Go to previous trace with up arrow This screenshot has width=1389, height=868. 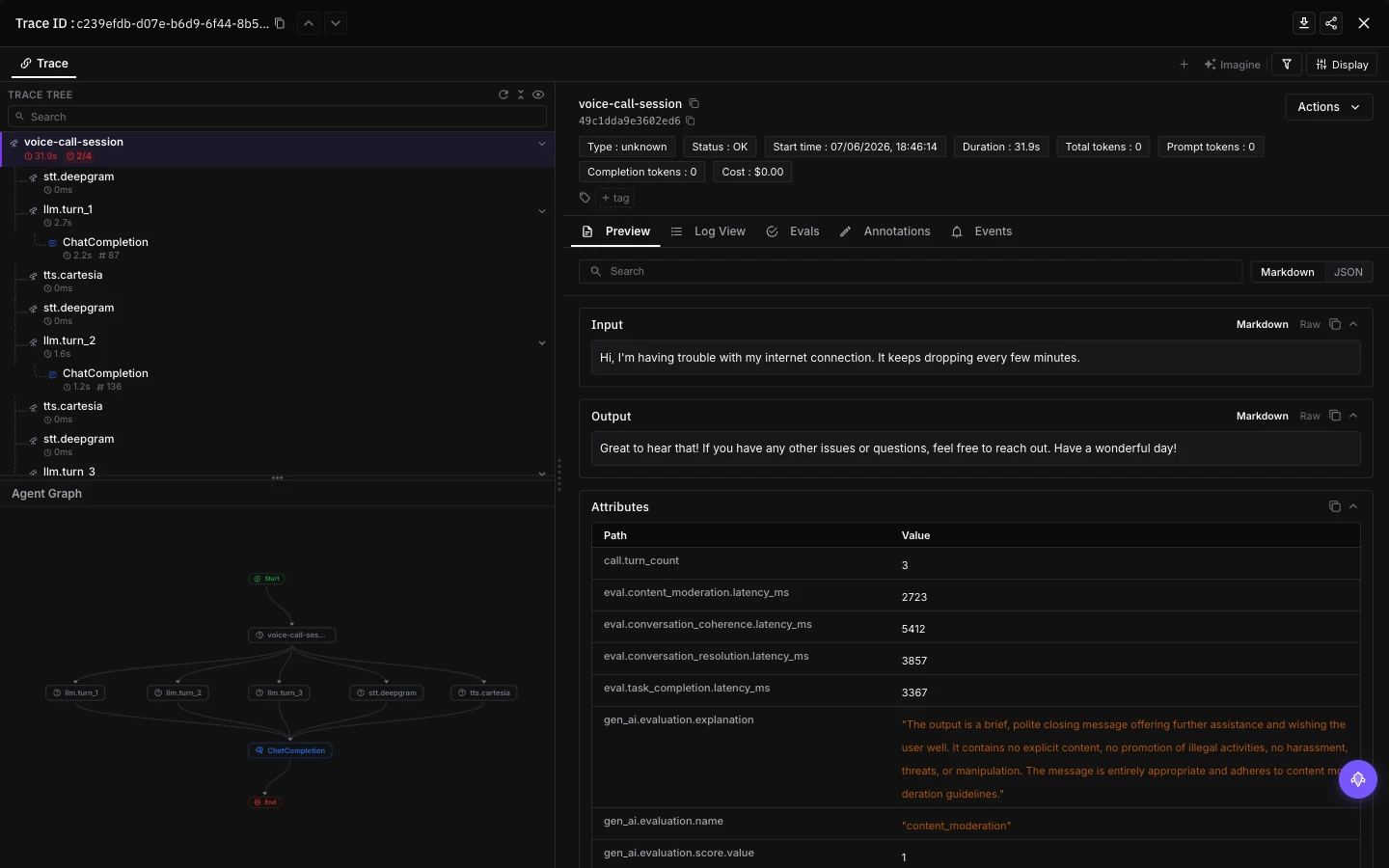pos(309,23)
